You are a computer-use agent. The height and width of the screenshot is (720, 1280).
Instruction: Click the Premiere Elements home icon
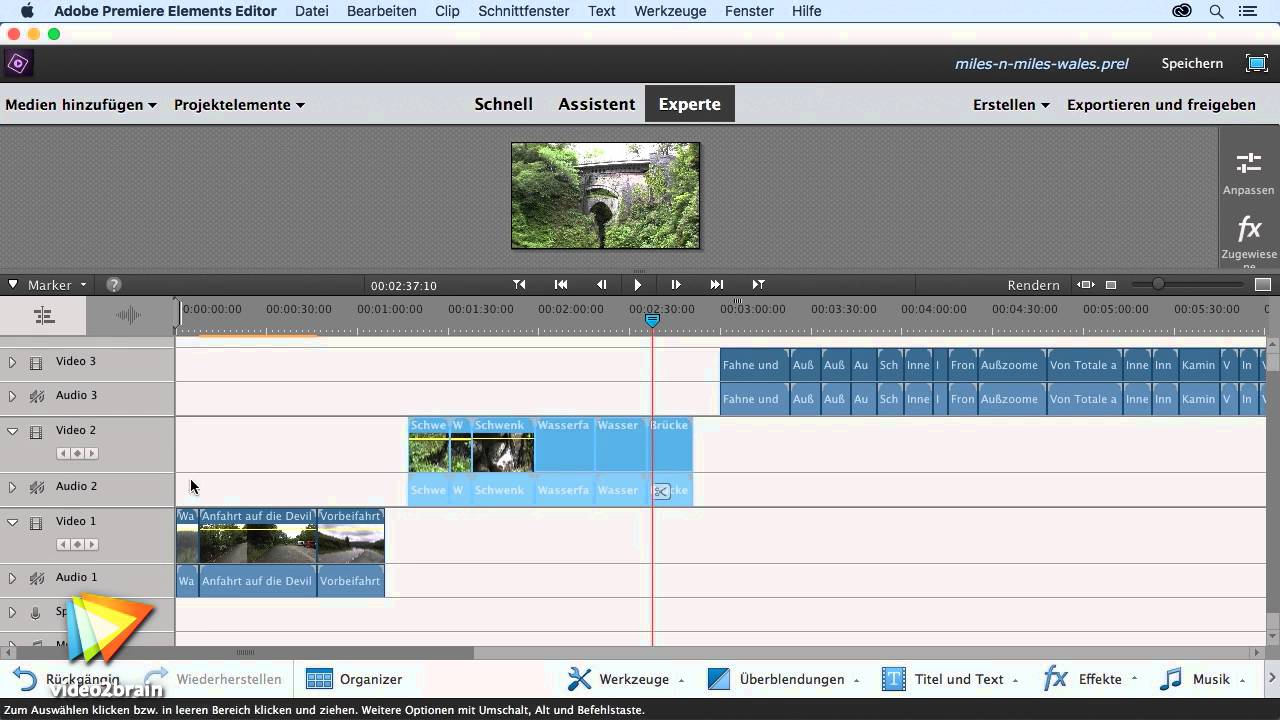click(x=18, y=64)
